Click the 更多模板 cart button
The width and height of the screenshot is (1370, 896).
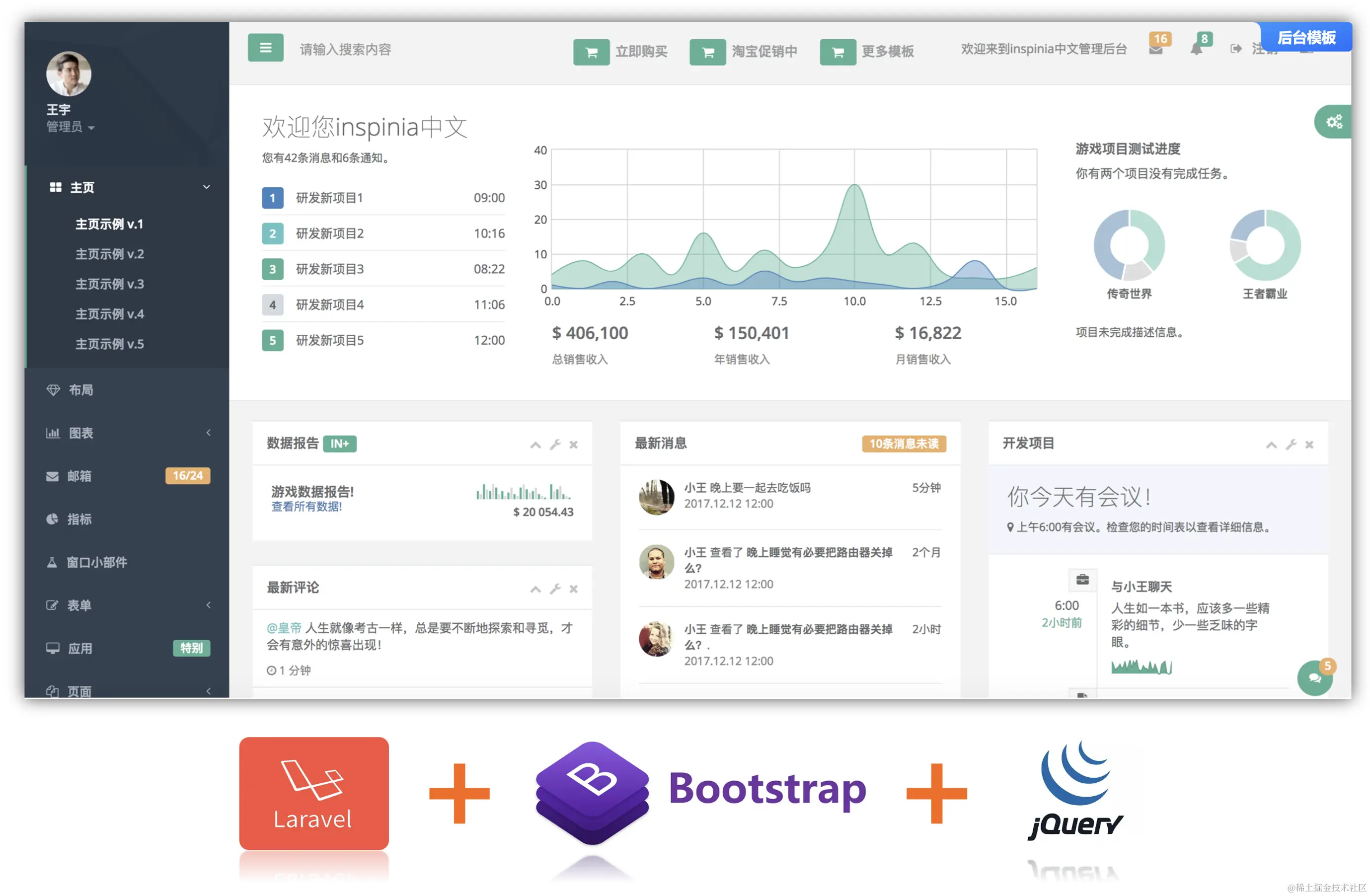click(838, 52)
